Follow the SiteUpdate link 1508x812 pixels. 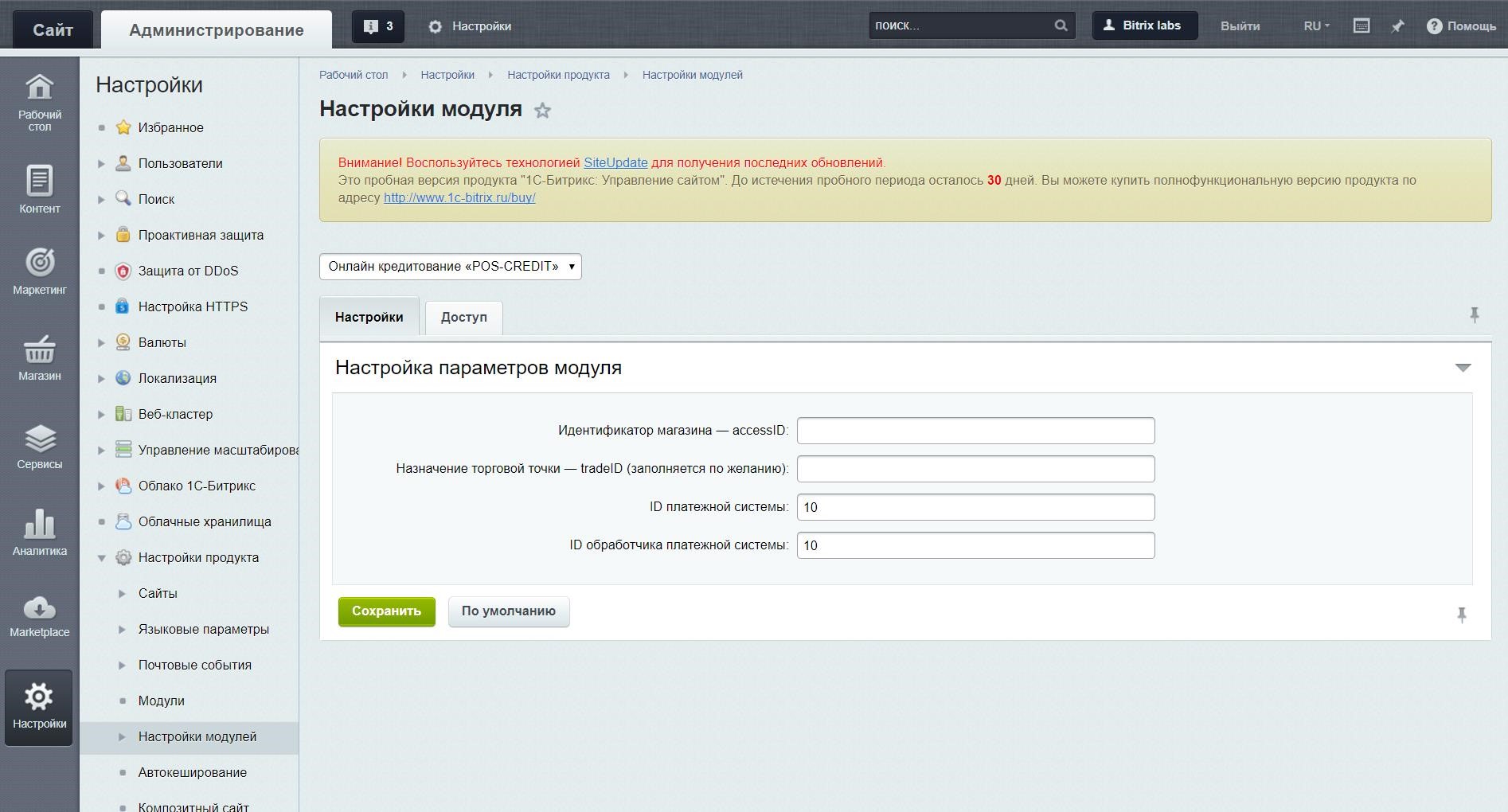pyautogui.click(x=615, y=162)
